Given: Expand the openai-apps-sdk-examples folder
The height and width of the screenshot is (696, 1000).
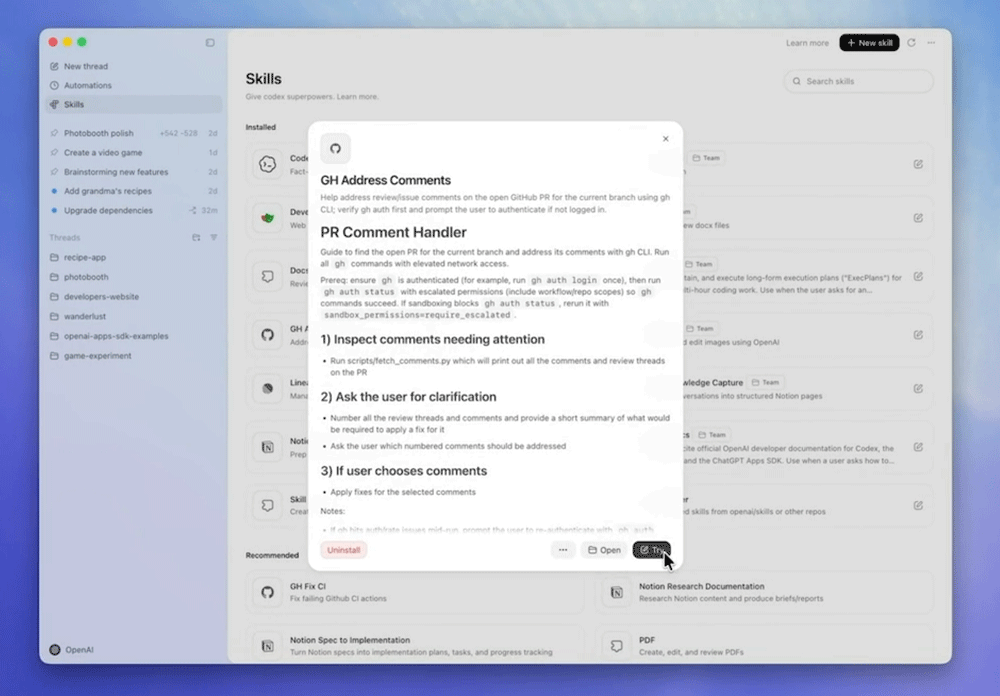Looking at the screenshot, I should (x=111, y=336).
